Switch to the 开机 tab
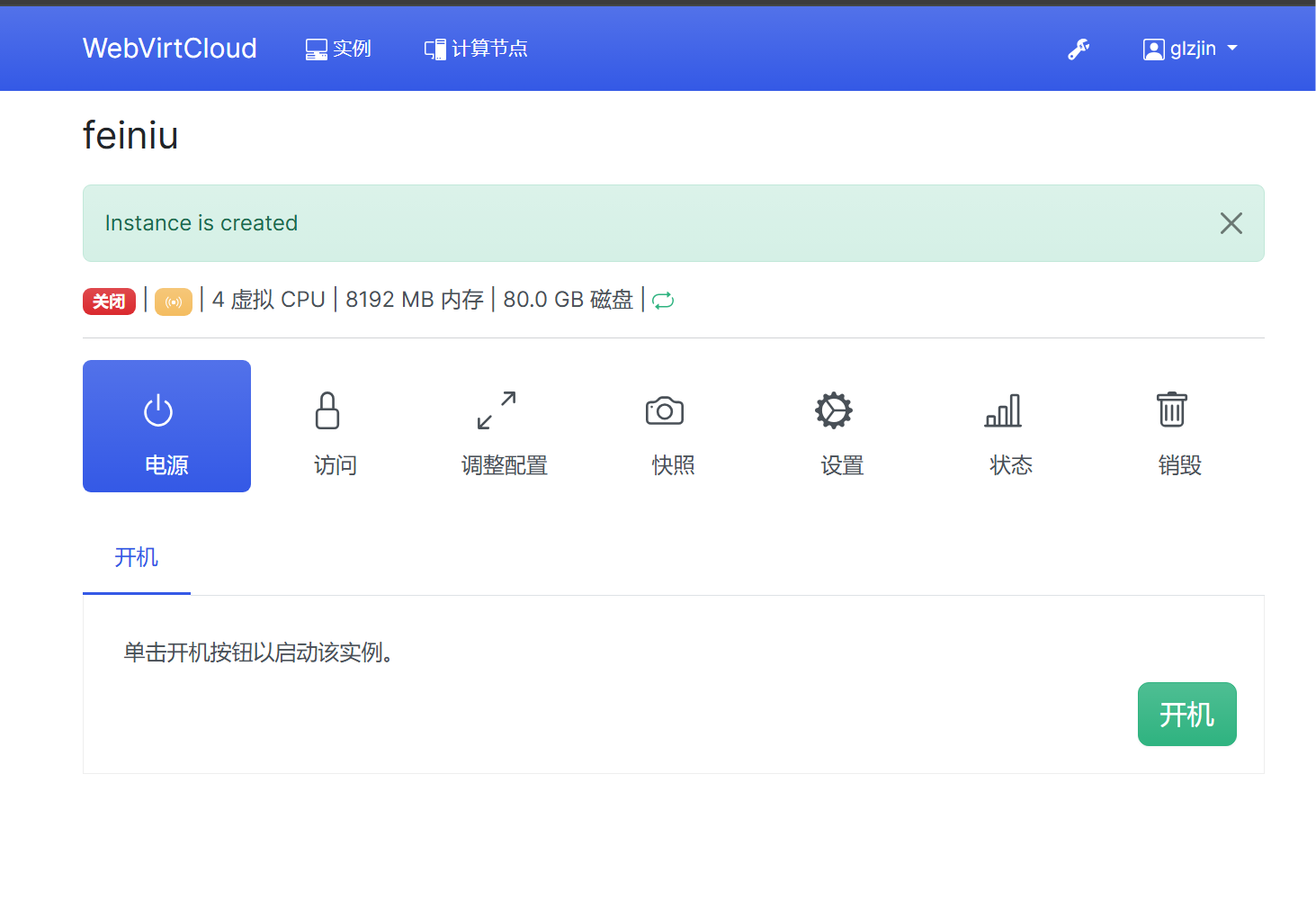Image resolution: width=1316 pixels, height=909 pixels. [137, 558]
